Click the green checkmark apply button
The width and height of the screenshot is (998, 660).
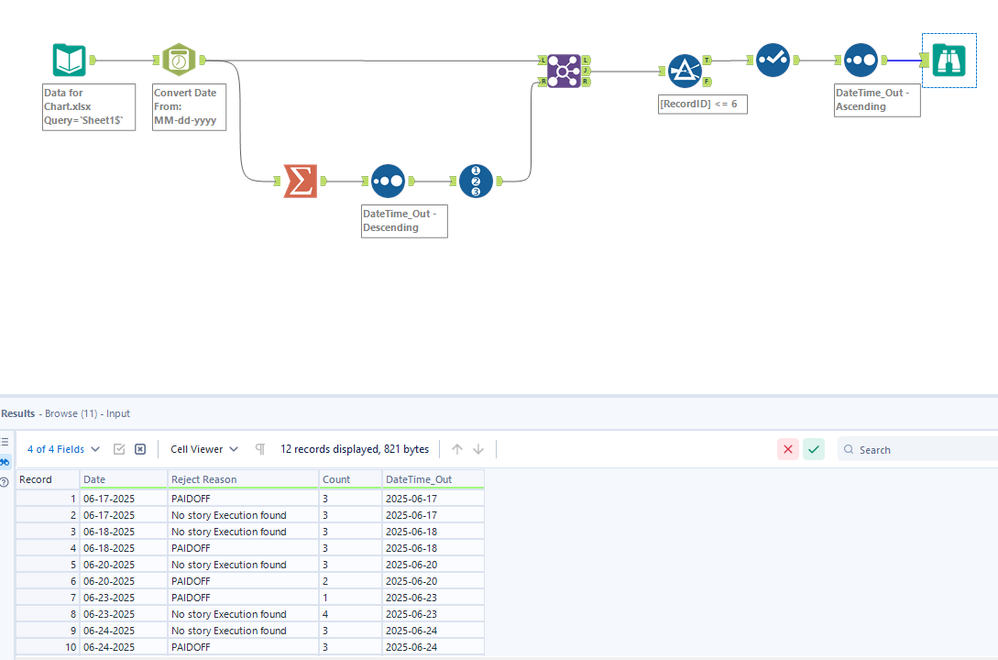point(813,449)
